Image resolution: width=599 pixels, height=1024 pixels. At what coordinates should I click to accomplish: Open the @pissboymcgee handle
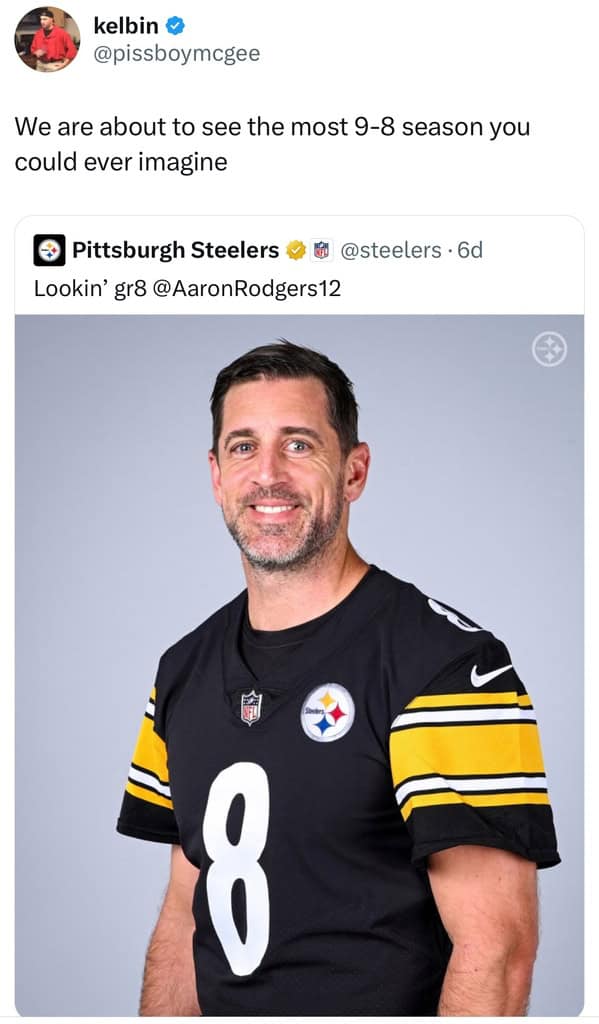point(176,54)
